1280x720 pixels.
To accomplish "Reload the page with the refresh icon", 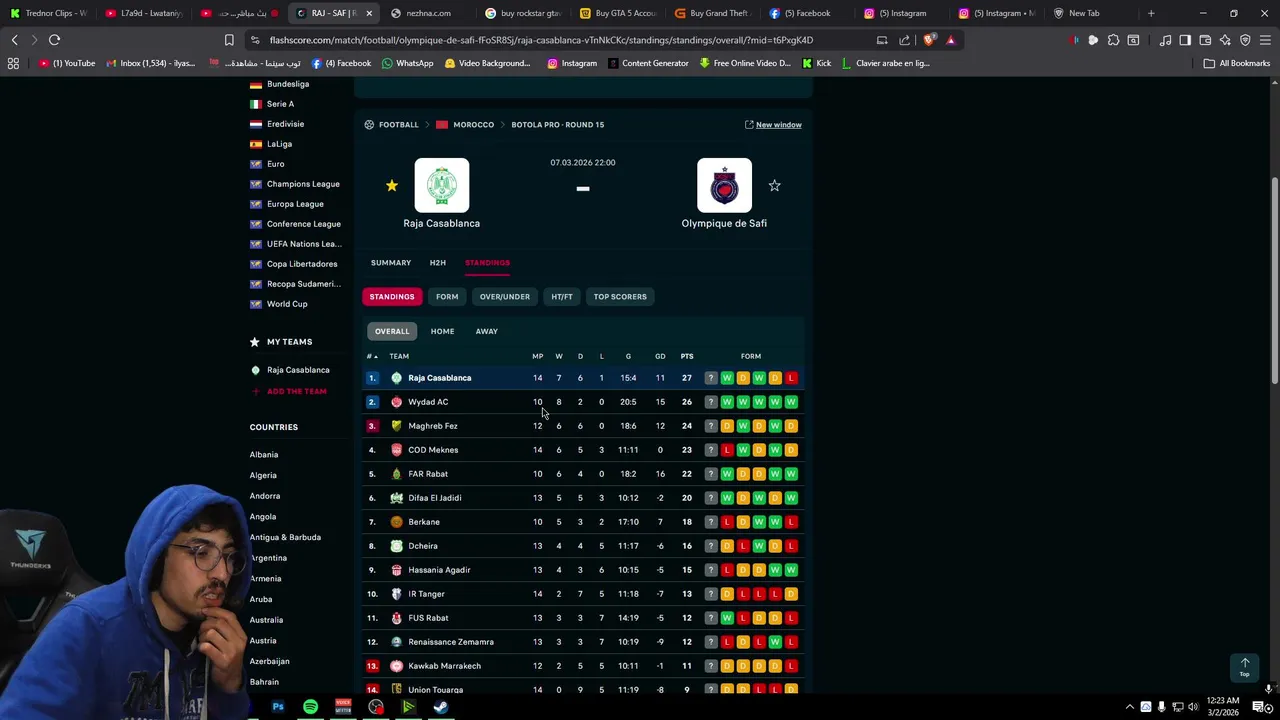I will [54, 40].
